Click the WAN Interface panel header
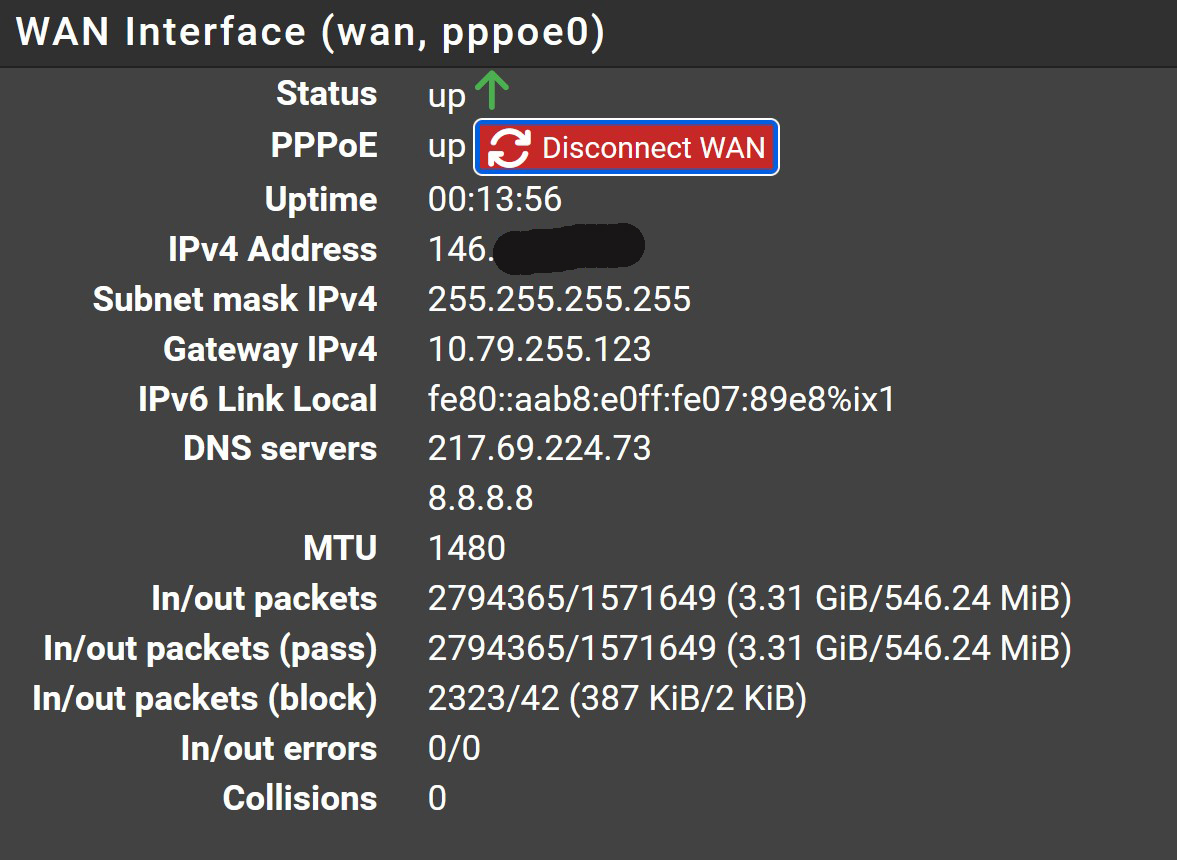The image size is (1177, 860). pyautogui.click(x=588, y=33)
